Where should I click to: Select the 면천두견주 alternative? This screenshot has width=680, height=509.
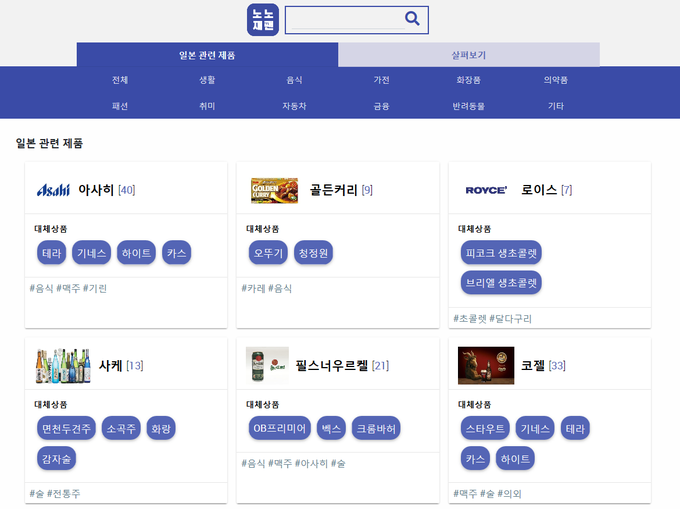tap(66, 428)
